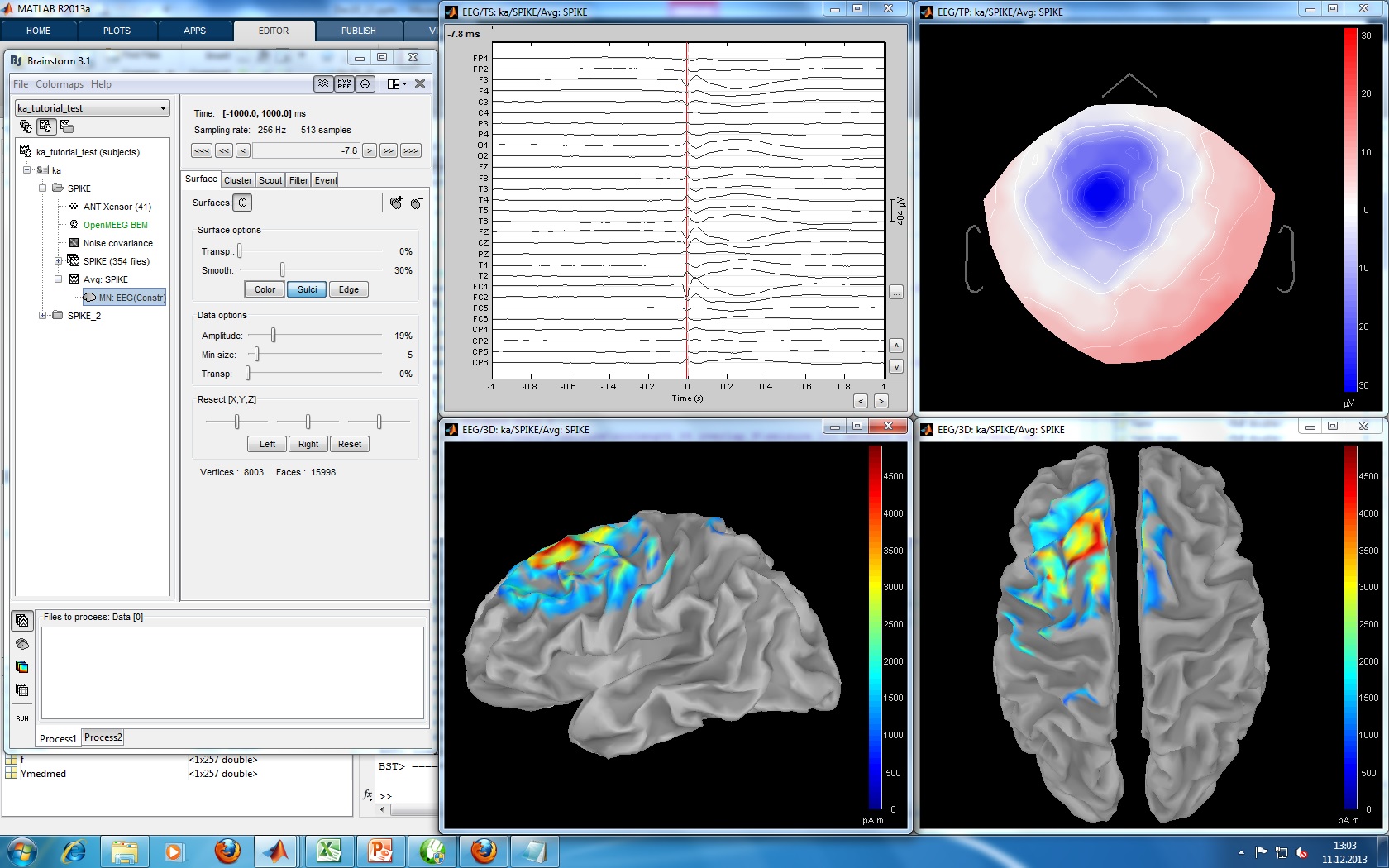The image size is (1389, 868).
Task: Click the remove surface icon with minus
Action: [x=417, y=203]
